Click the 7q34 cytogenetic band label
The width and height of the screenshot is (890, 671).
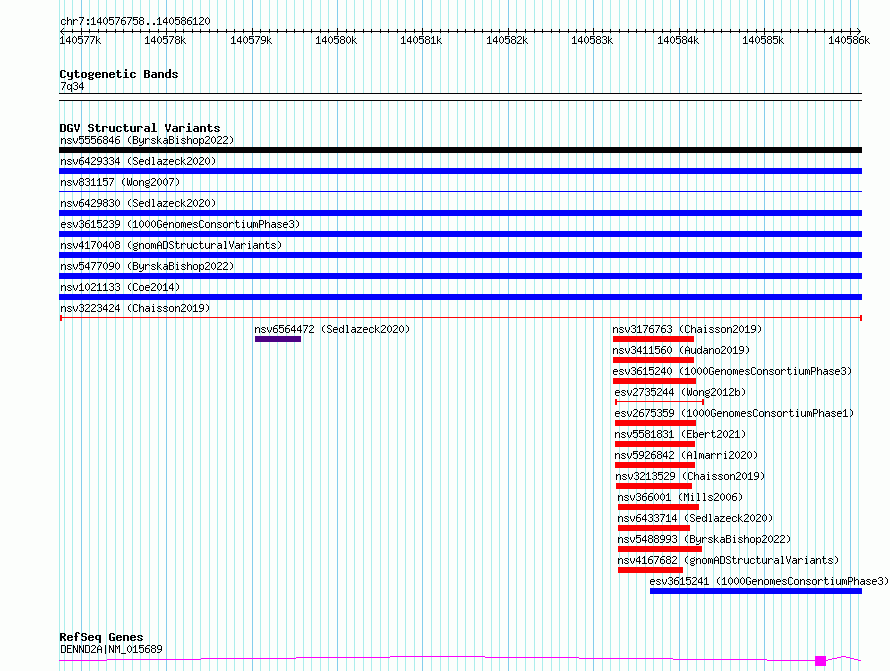pyautogui.click(x=72, y=86)
